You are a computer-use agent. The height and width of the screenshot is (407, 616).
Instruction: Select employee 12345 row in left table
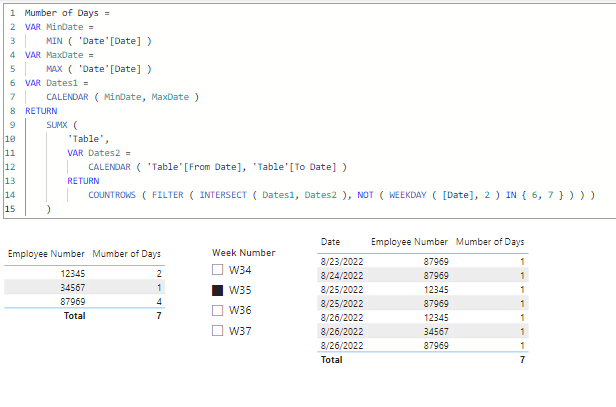click(84, 273)
